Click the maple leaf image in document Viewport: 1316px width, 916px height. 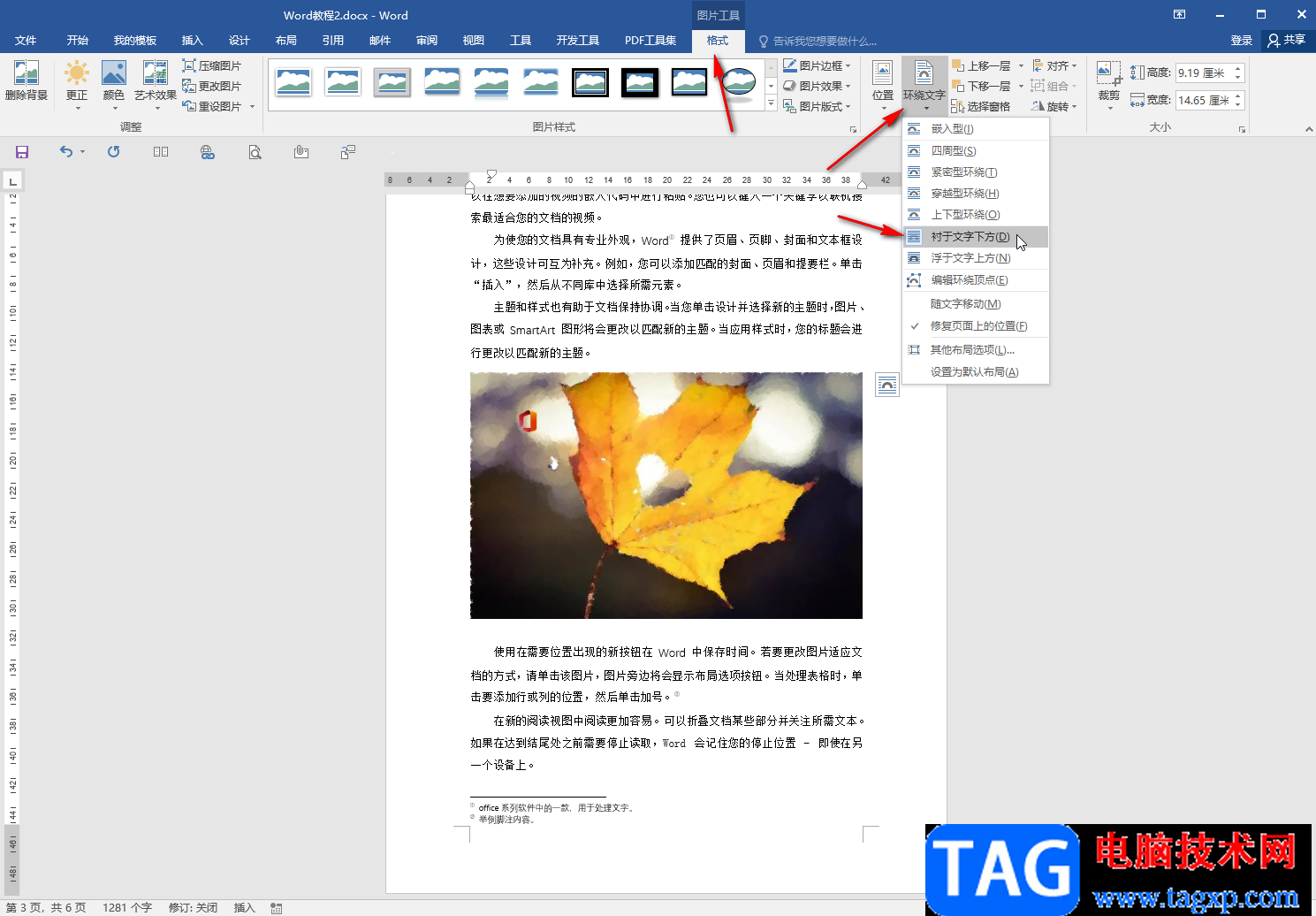tap(666, 495)
